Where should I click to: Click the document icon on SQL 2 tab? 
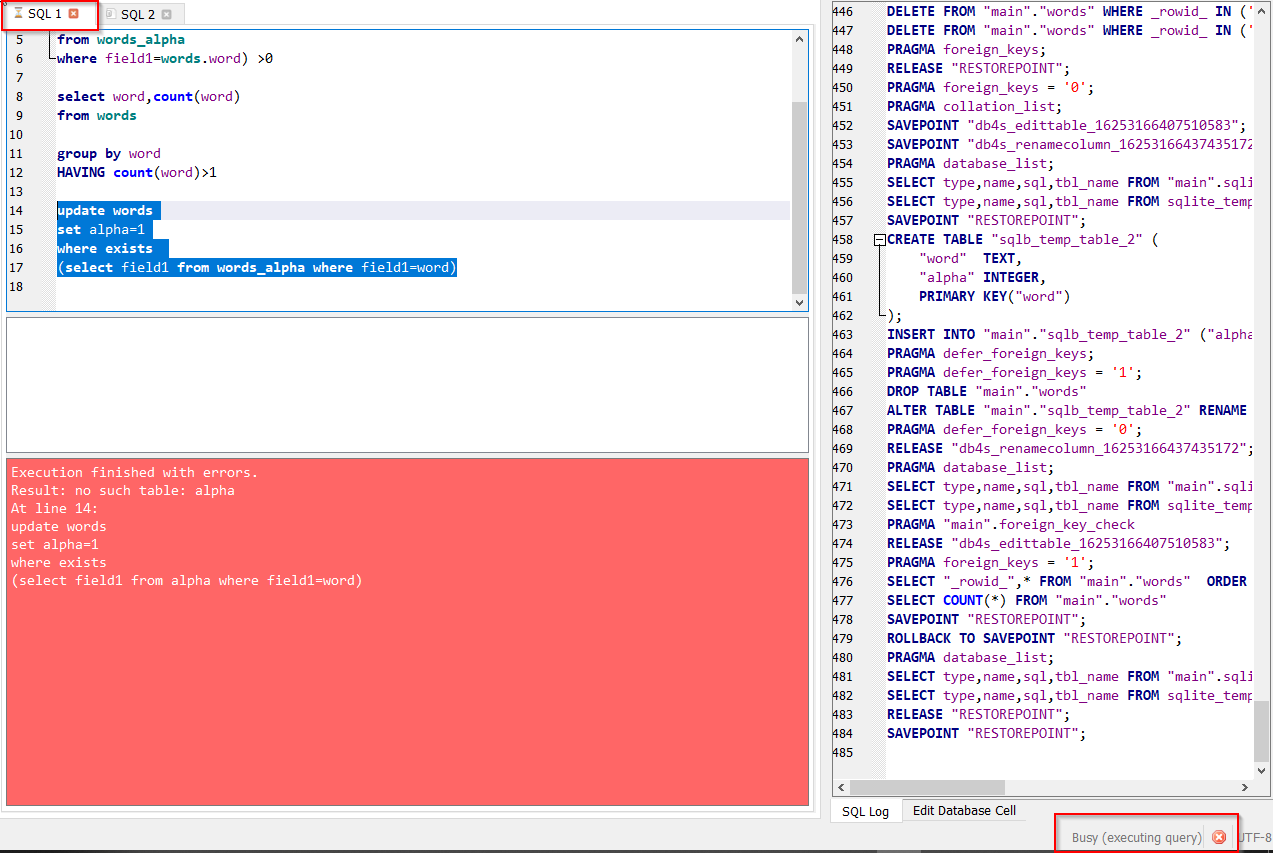(x=110, y=14)
